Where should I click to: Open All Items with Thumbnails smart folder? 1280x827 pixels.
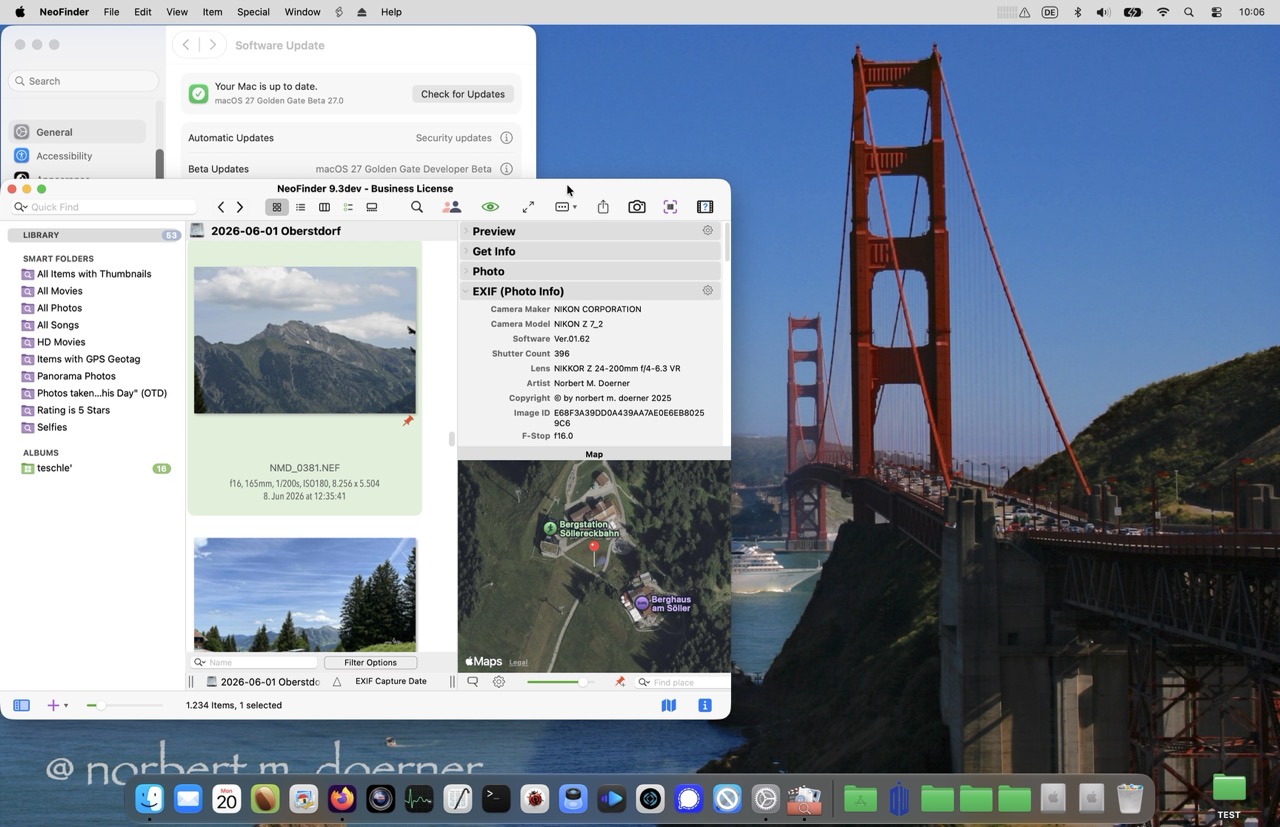(x=94, y=274)
